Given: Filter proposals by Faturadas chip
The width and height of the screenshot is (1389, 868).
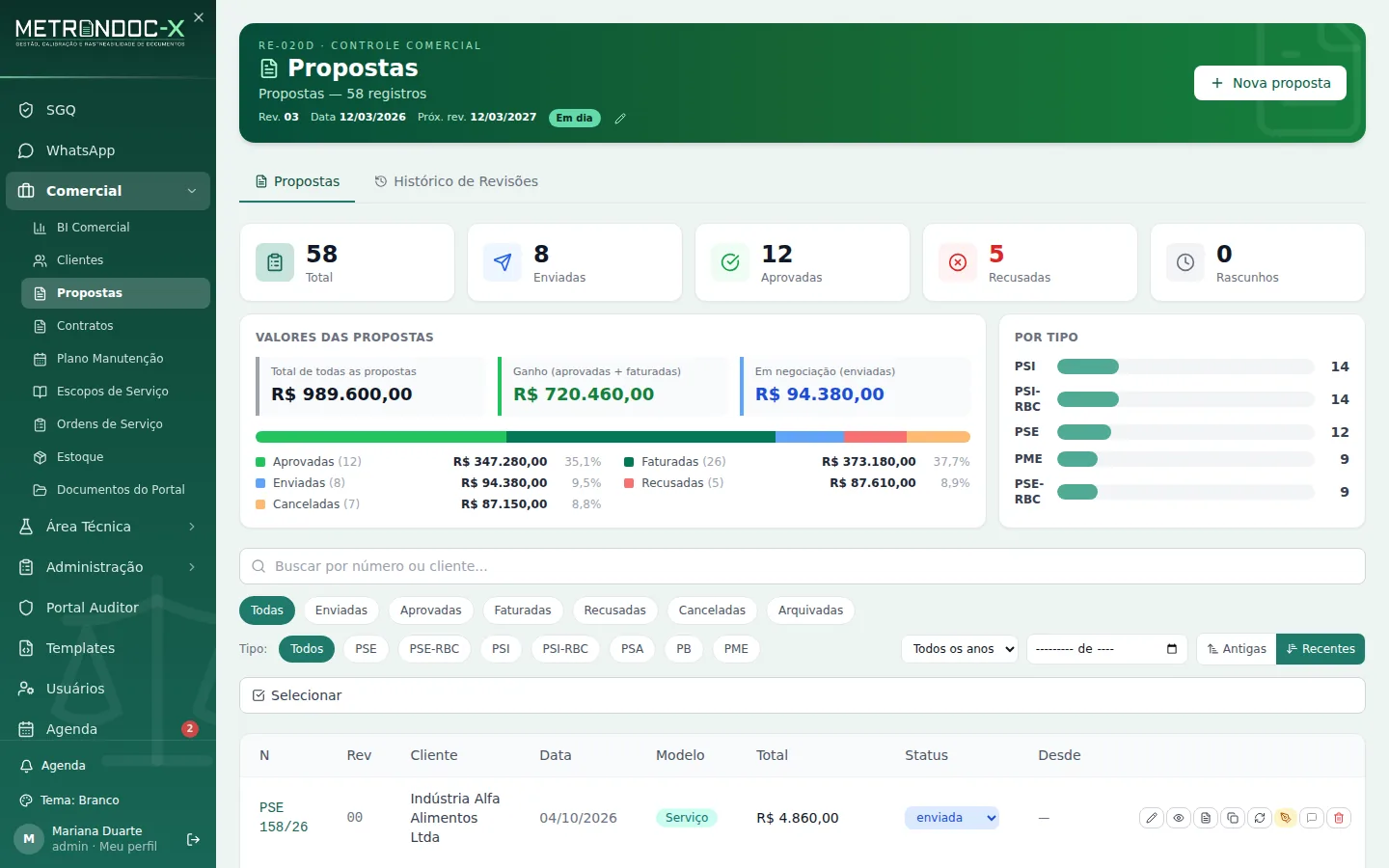Looking at the screenshot, I should click(x=523, y=610).
